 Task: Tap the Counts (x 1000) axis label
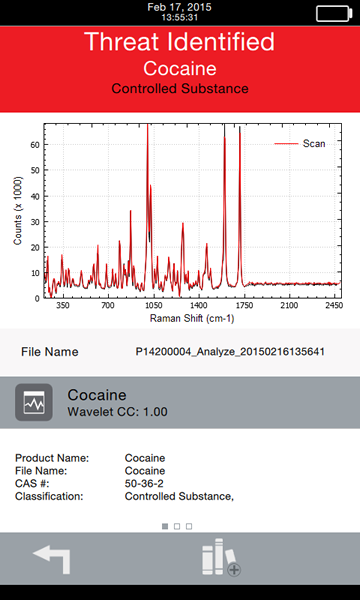tap(18, 210)
